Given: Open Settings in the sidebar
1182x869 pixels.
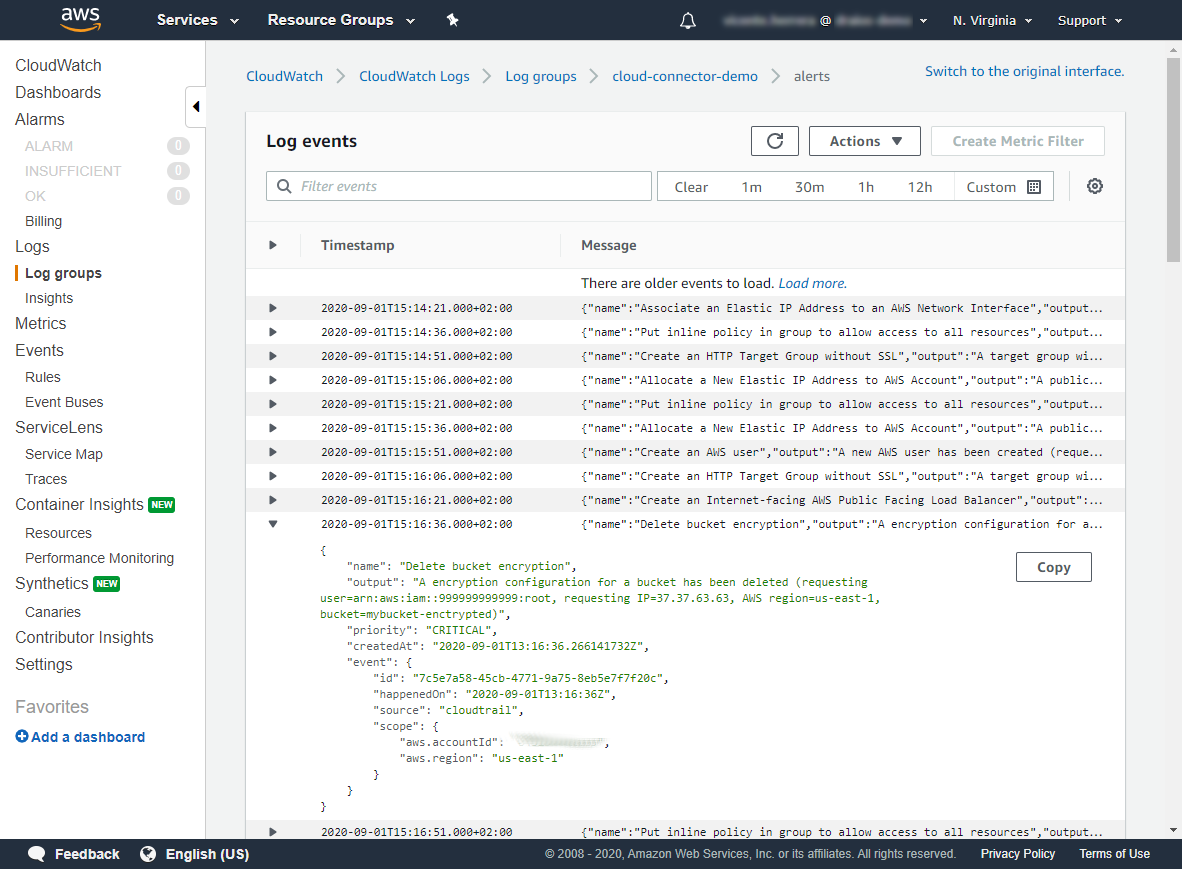Looking at the screenshot, I should click(x=44, y=665).
